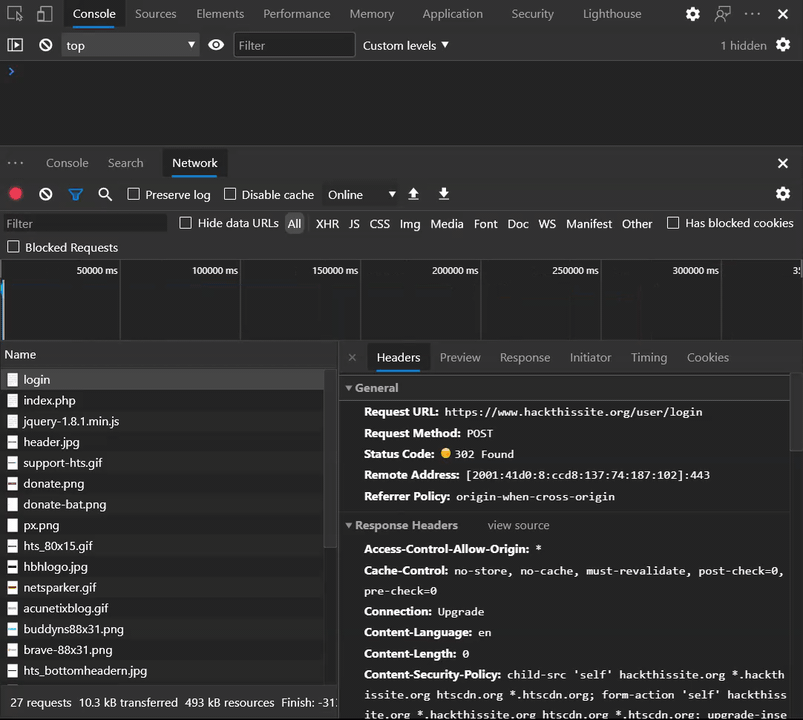Click the request list vertical scrollbar
Screen dimensions: 803x720
tap(330, 458)
